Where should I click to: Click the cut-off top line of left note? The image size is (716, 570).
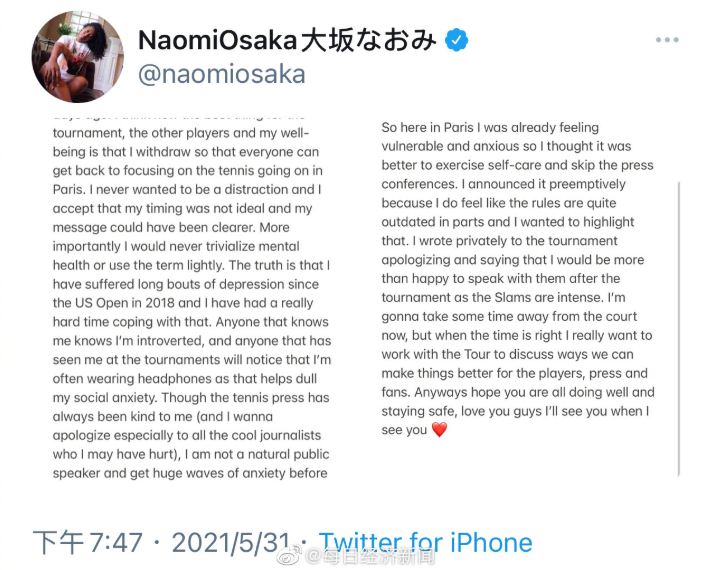click(179, 116)
